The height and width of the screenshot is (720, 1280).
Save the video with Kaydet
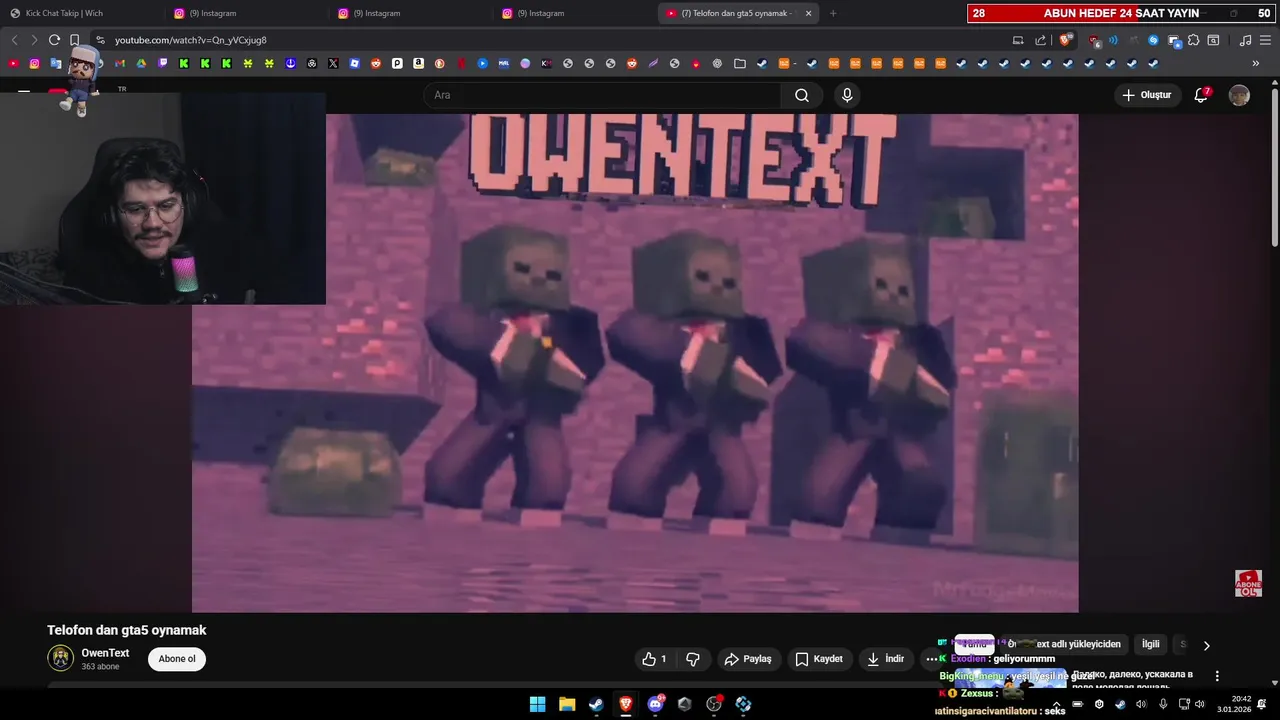pyautogui.click(x=819, y=659)
